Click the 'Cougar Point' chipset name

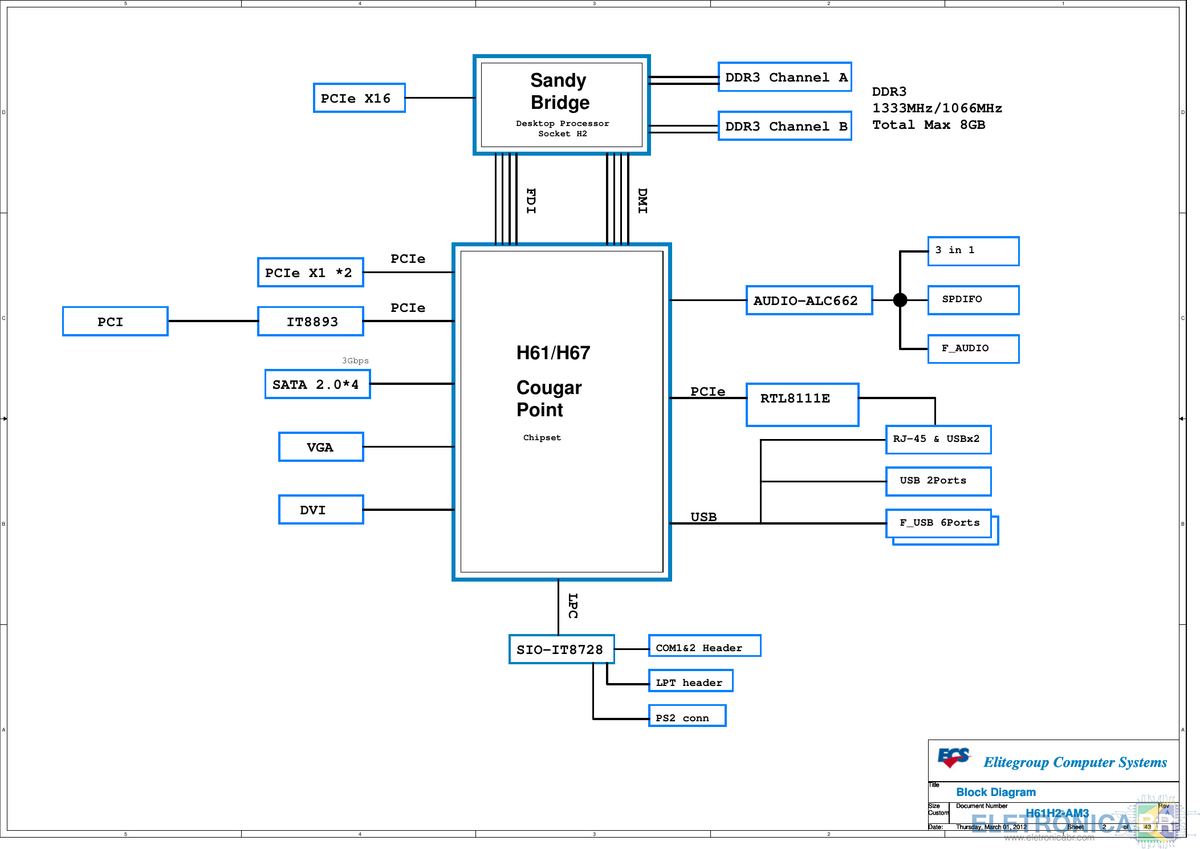tap(548, 399)
